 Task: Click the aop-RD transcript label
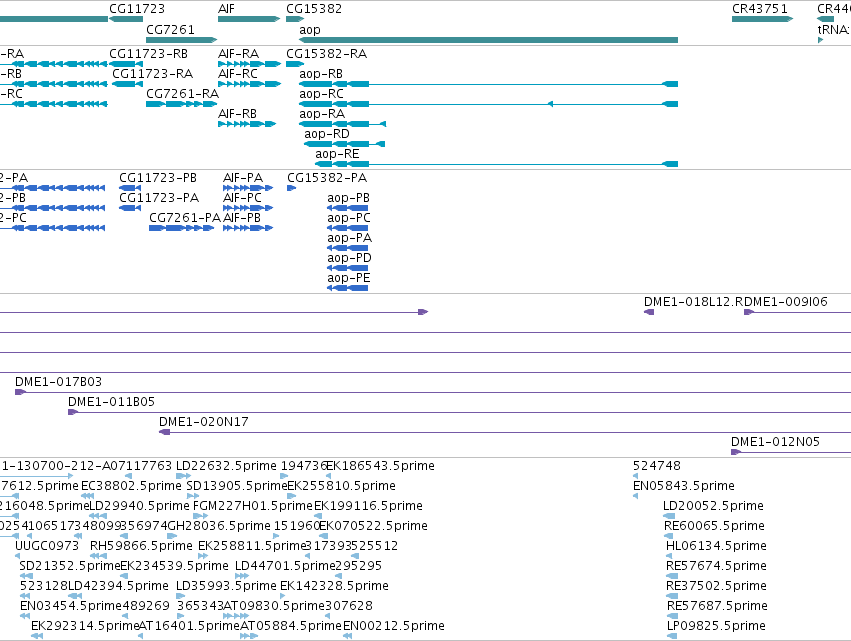[327, 134]
